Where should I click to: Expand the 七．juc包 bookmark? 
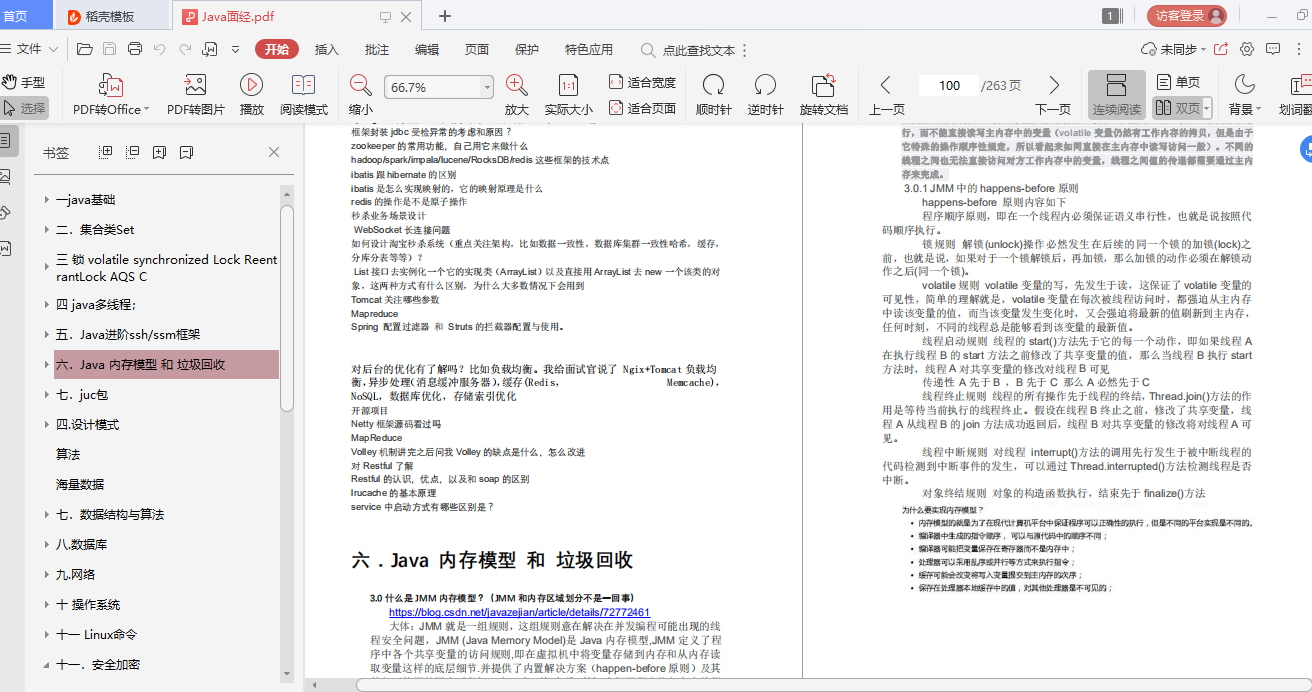pyautogui.click(x=46, y=394)
